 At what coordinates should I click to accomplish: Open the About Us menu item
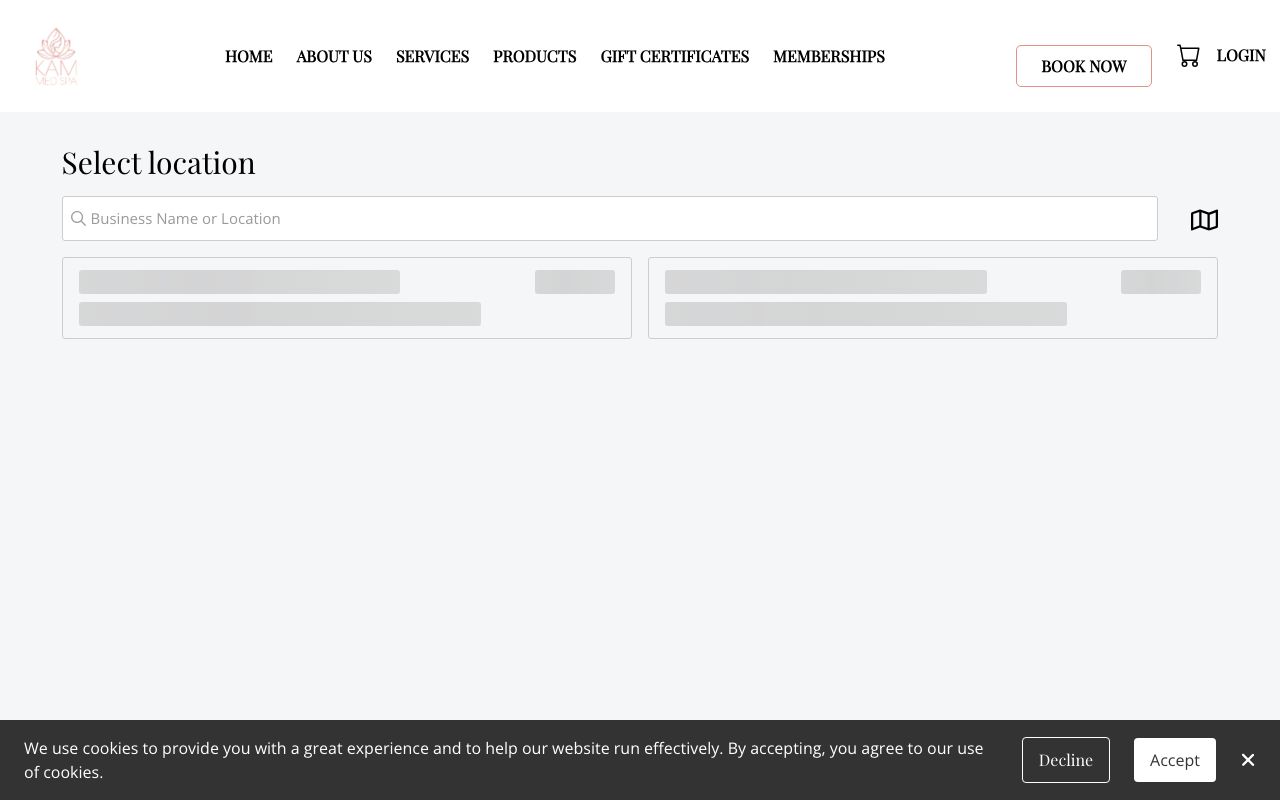pos(334,57)
